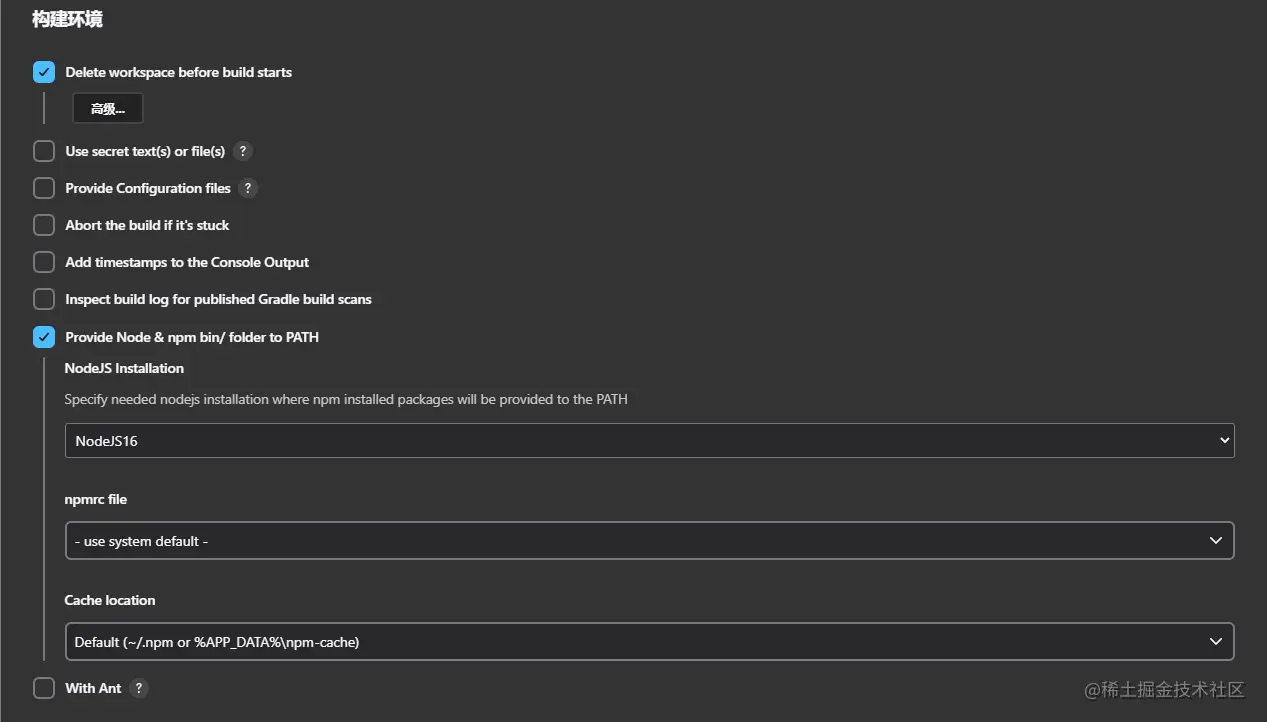Check Provide Configuration files option
1267x722 pixels.
click(x=44, y=188)
